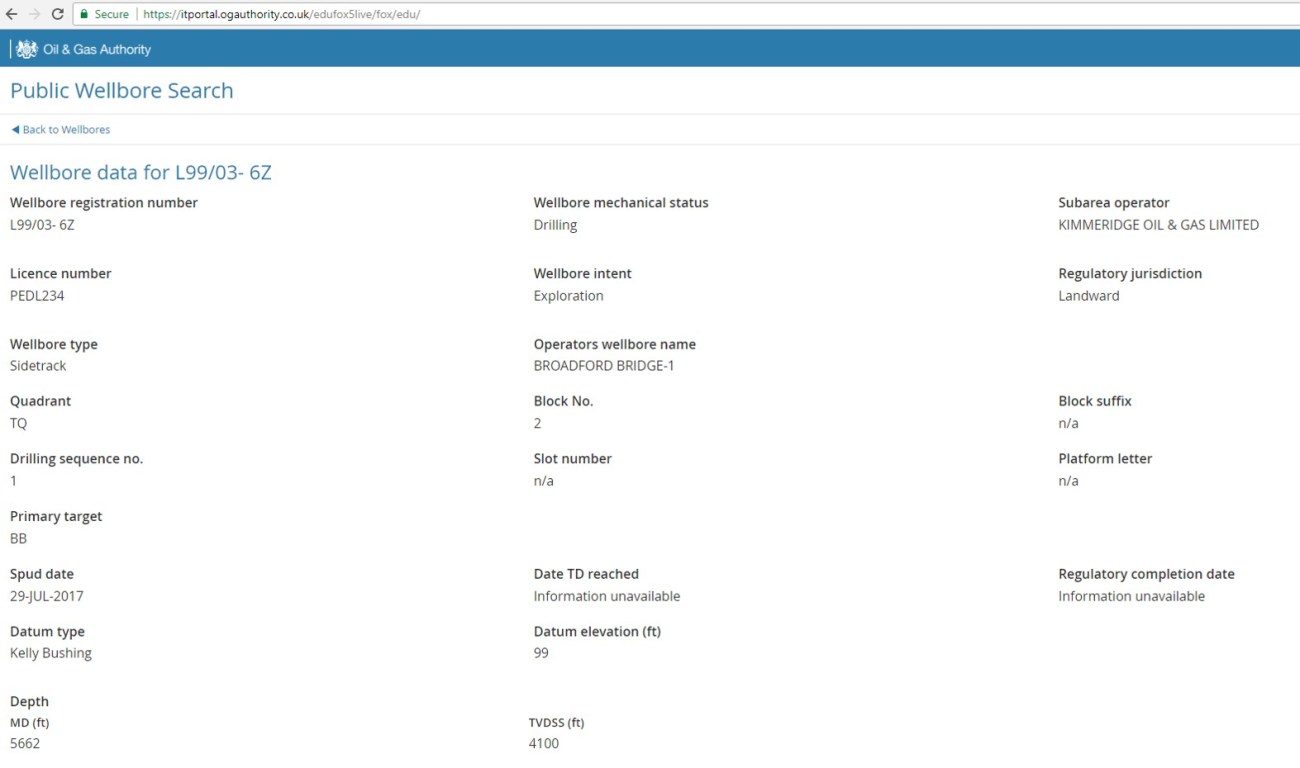This screenshot has width=1300, height=768.
Task: Select the MD depth value 5662
Action: coord(25,744)
